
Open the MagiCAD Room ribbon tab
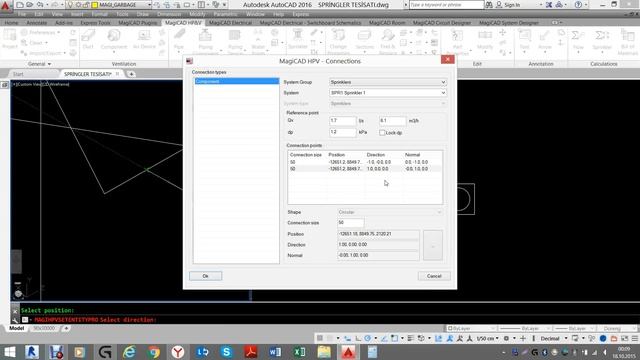pyautogui.click(x=387, y=23)
